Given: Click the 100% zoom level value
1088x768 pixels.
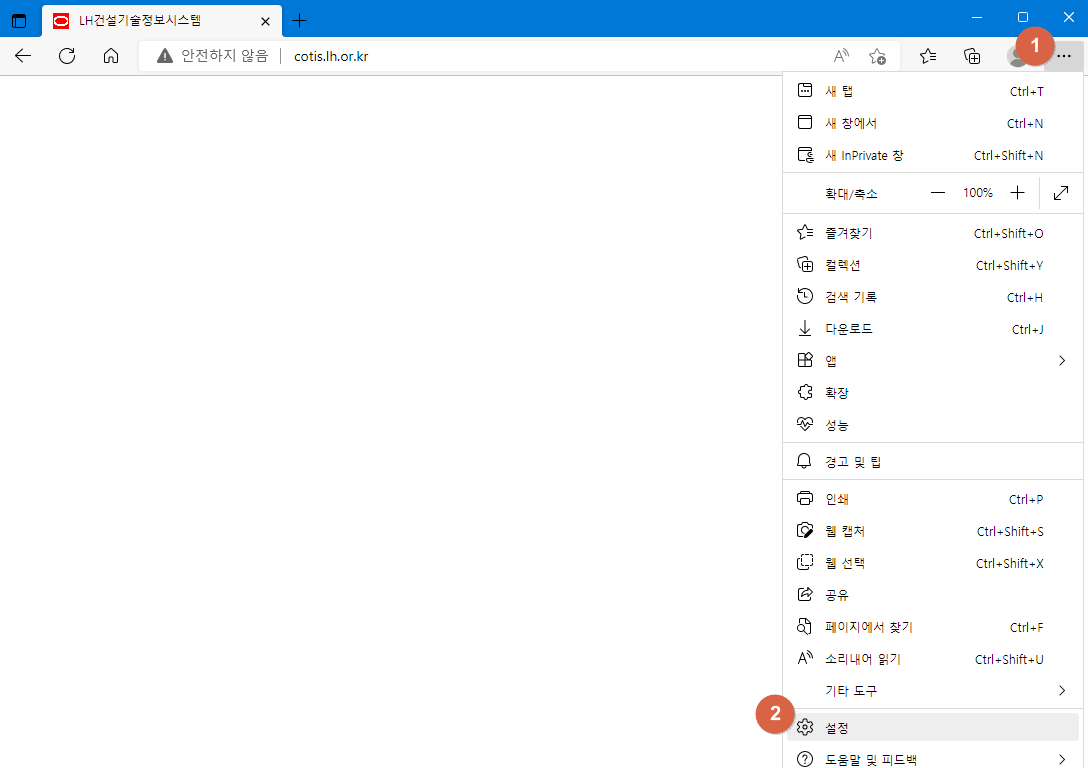Looking at the screenshot, I should (x=978, y=193).
